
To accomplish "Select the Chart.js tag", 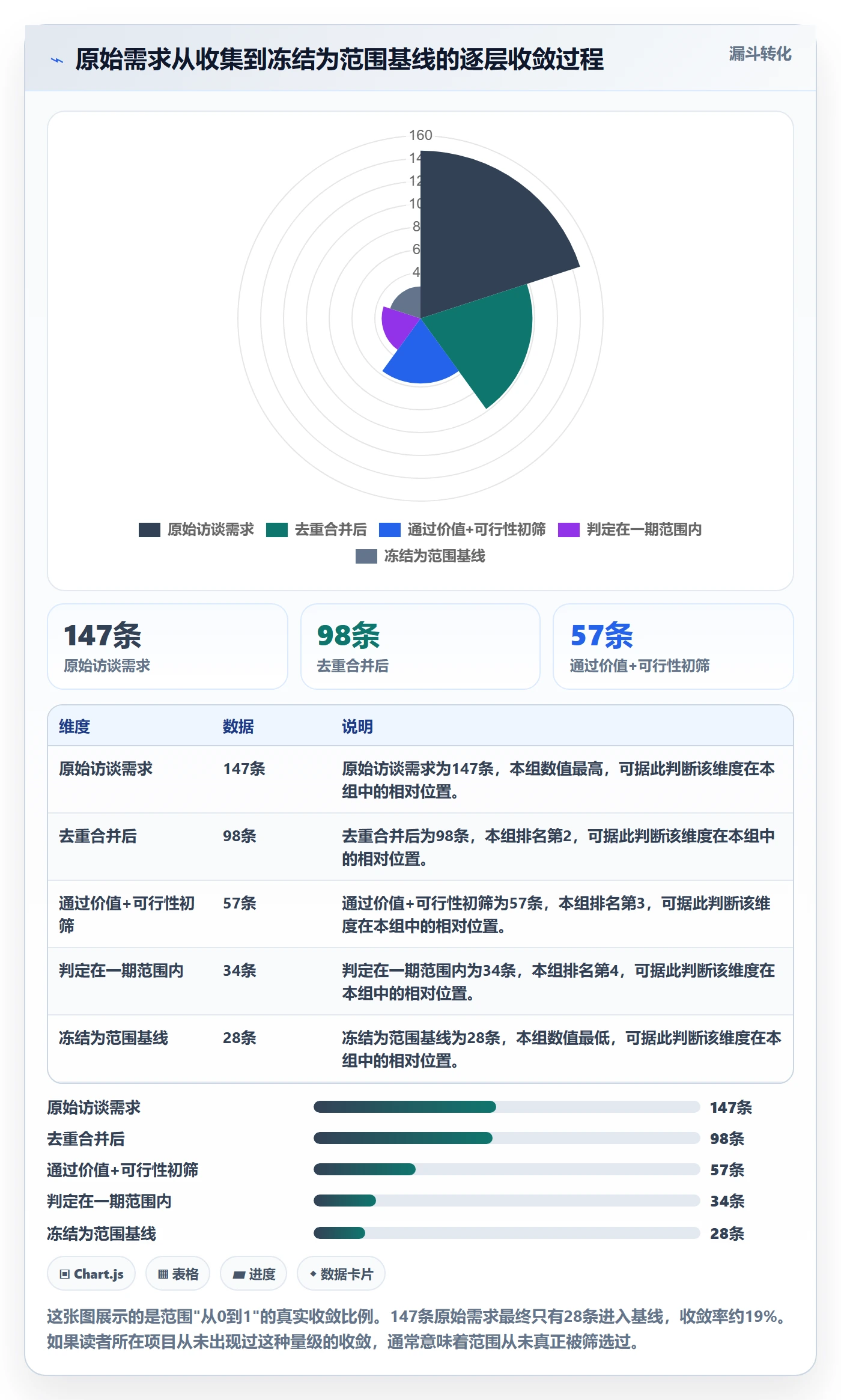I will pyautogui.click(x=91, y=1274).
